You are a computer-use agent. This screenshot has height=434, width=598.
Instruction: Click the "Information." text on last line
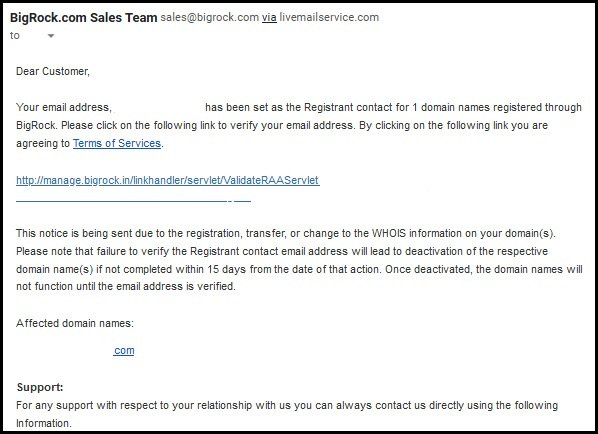click(43, 423)
